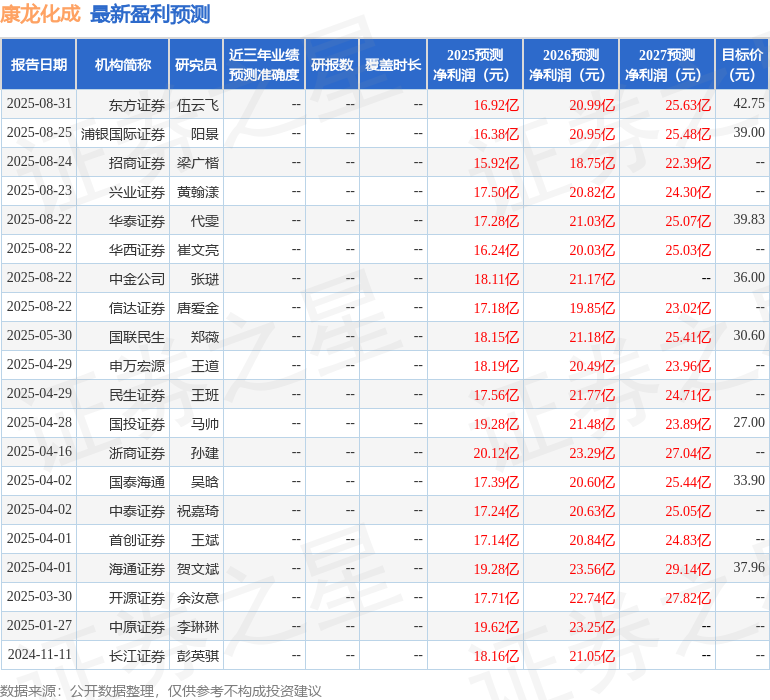Click researcher name 崔文亮
The width and height of the screenshot is (770, 700).
tap(198, 250)
